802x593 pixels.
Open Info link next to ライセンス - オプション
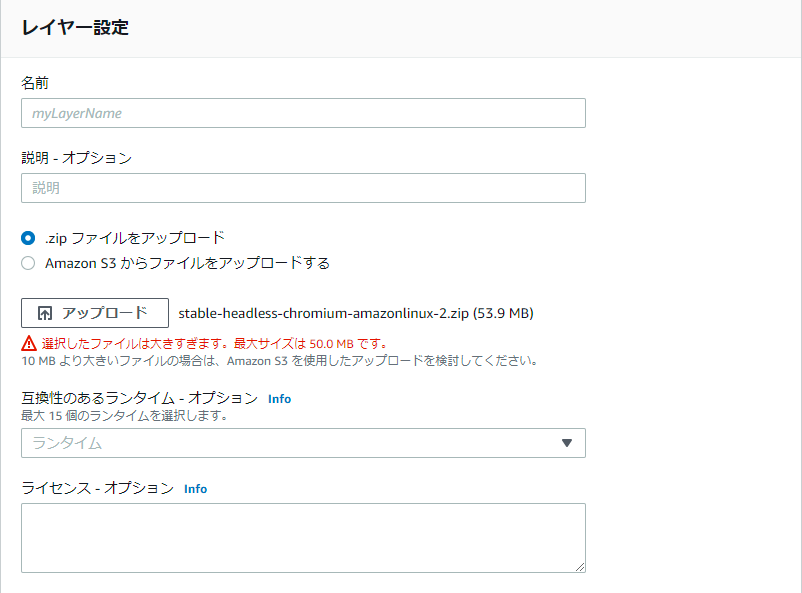[x=195, y=489]
